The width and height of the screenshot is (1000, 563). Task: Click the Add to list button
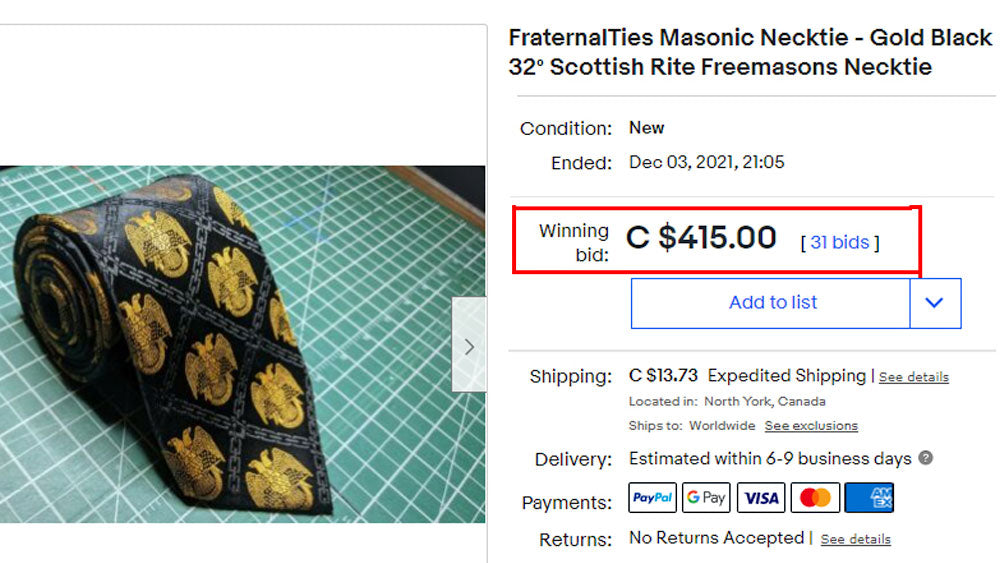(772, 303)
